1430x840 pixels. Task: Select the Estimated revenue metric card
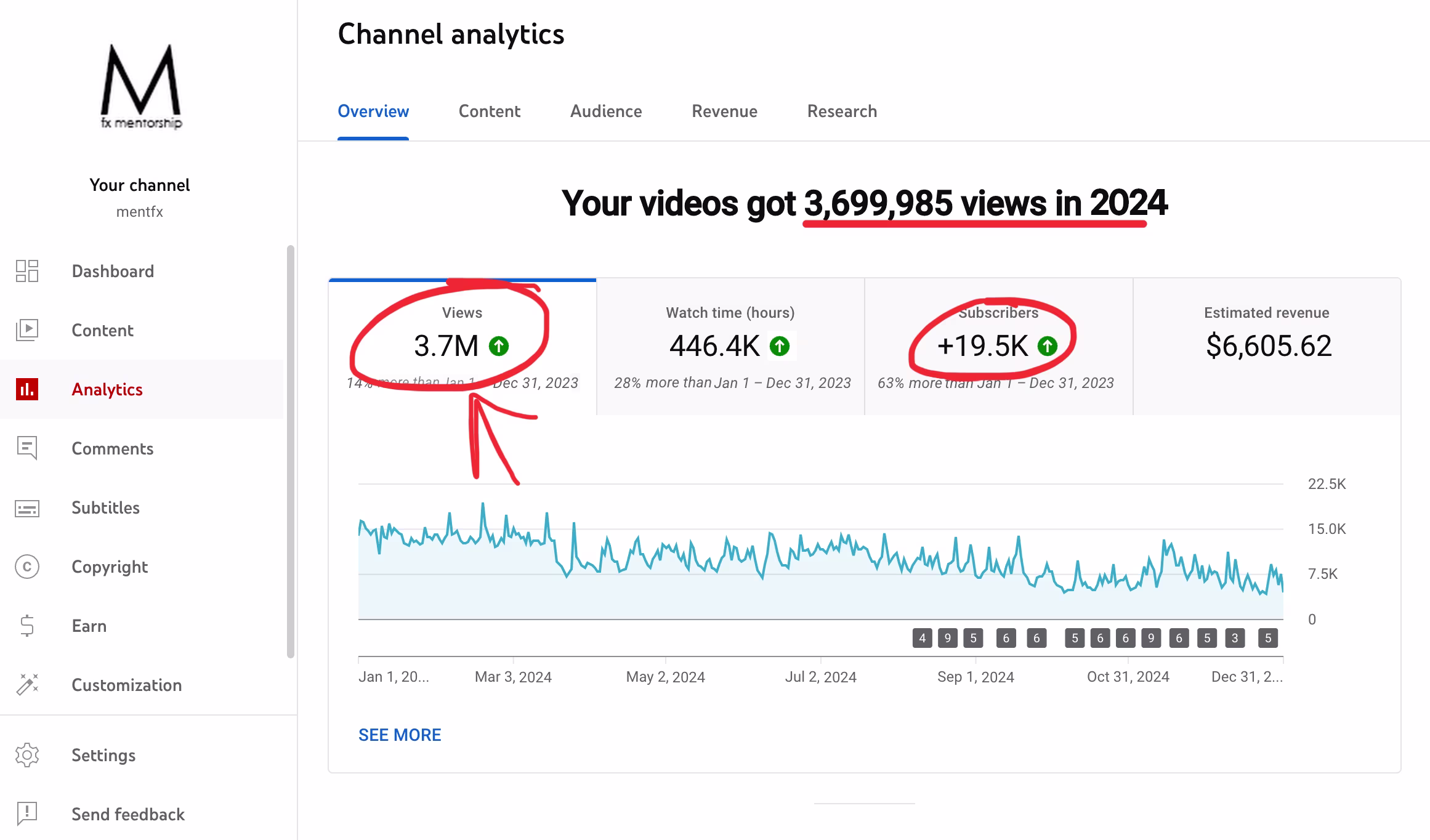coord(1267,346)
